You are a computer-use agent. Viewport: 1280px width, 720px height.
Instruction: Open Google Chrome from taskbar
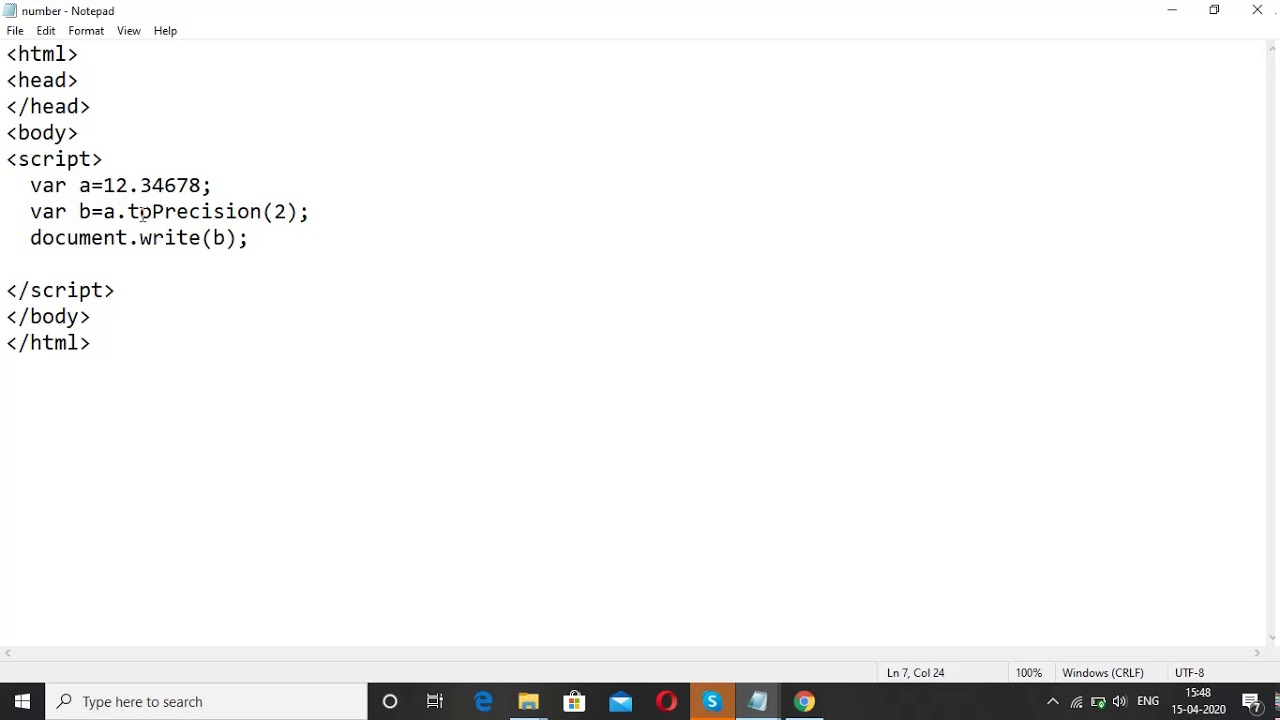coord(804,702)
